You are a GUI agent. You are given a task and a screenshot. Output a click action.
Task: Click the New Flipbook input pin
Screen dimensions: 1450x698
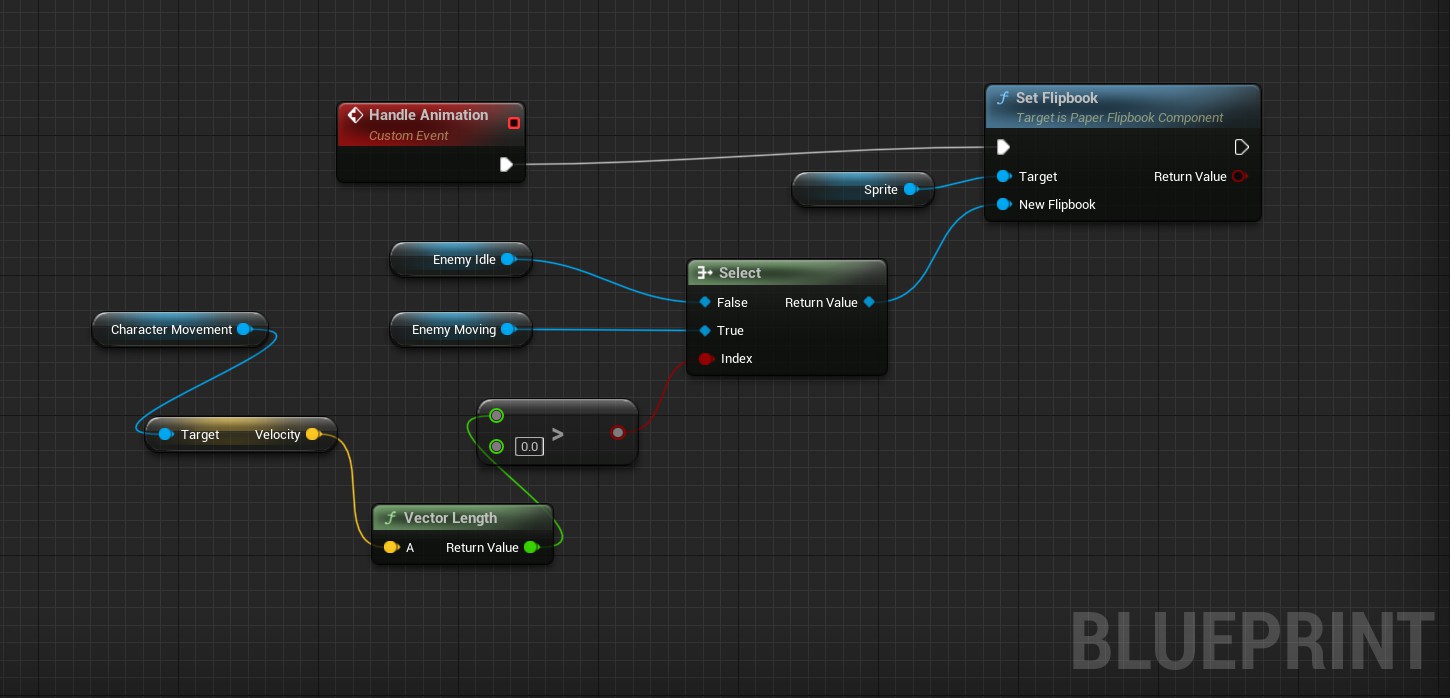[1003, 205]
